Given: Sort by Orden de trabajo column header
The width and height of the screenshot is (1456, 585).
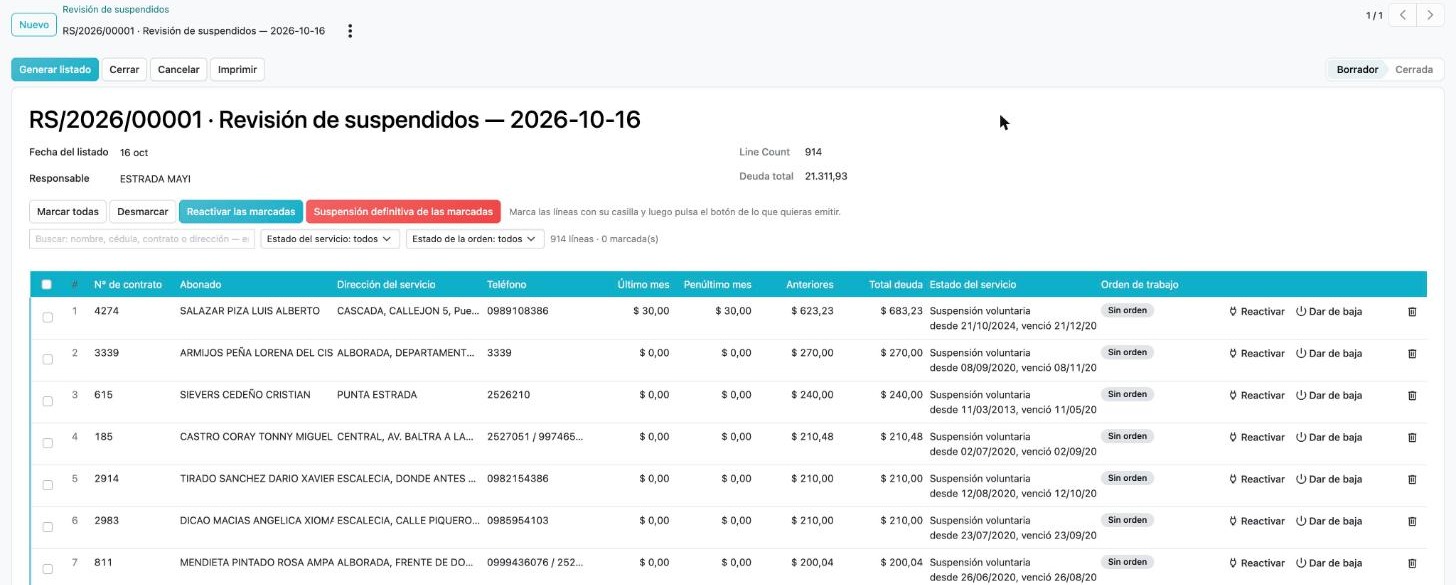Looking at the screenshot, I should (x=1140, y=285).
